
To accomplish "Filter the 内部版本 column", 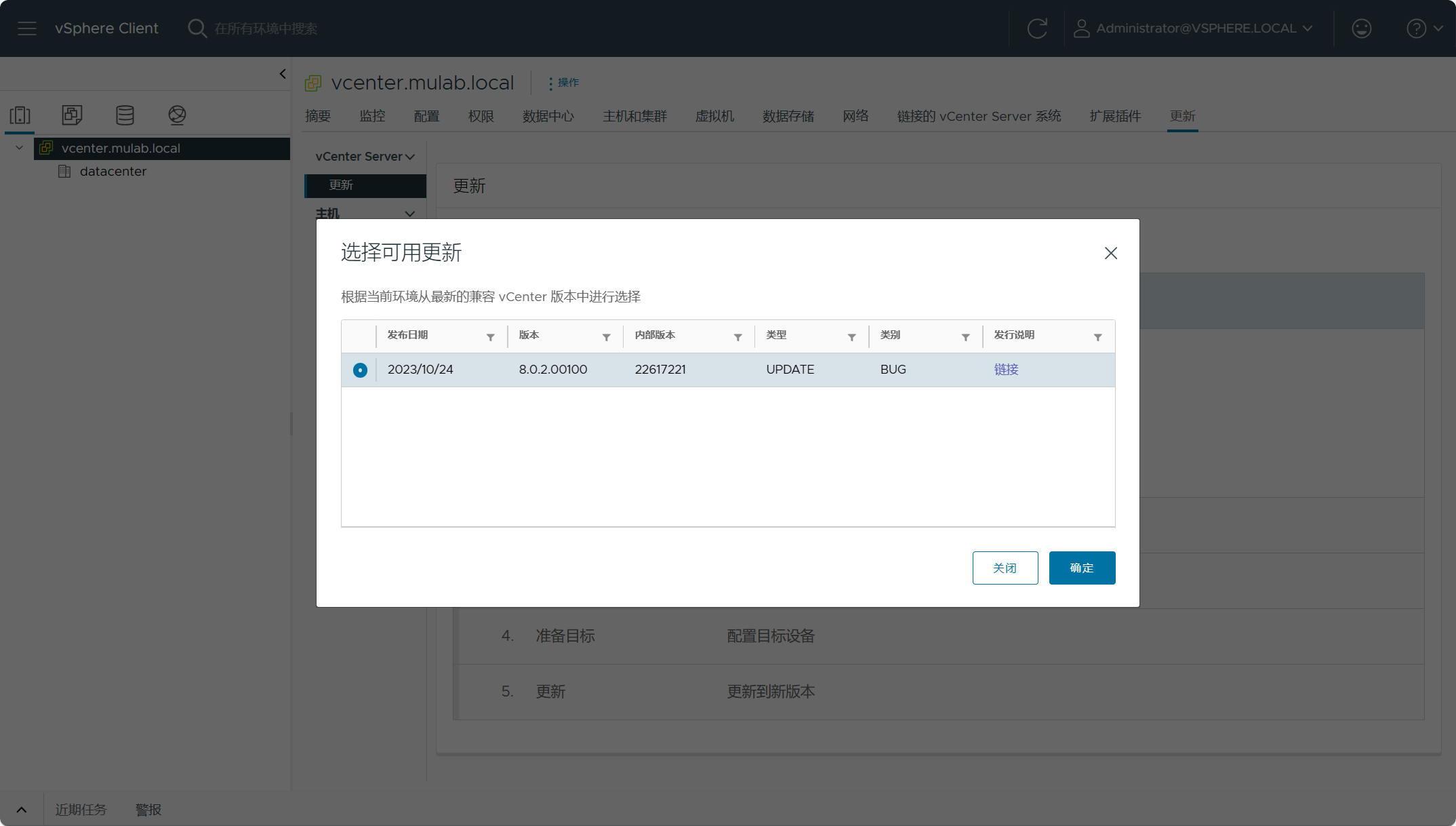I will 738,337.
